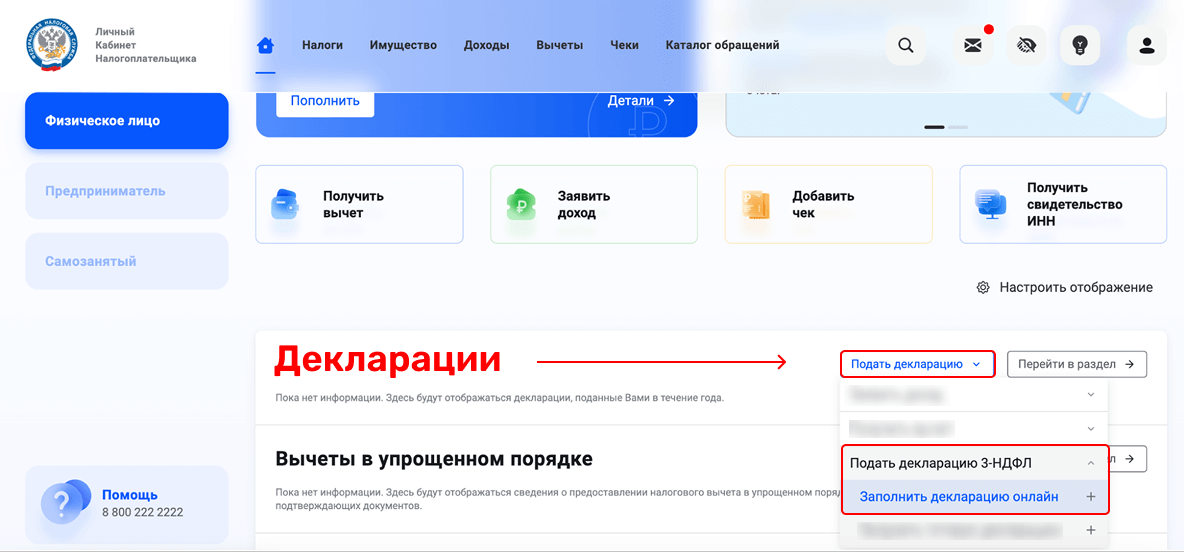Click the wallet icon of Получить вычет

click(286, 205)
